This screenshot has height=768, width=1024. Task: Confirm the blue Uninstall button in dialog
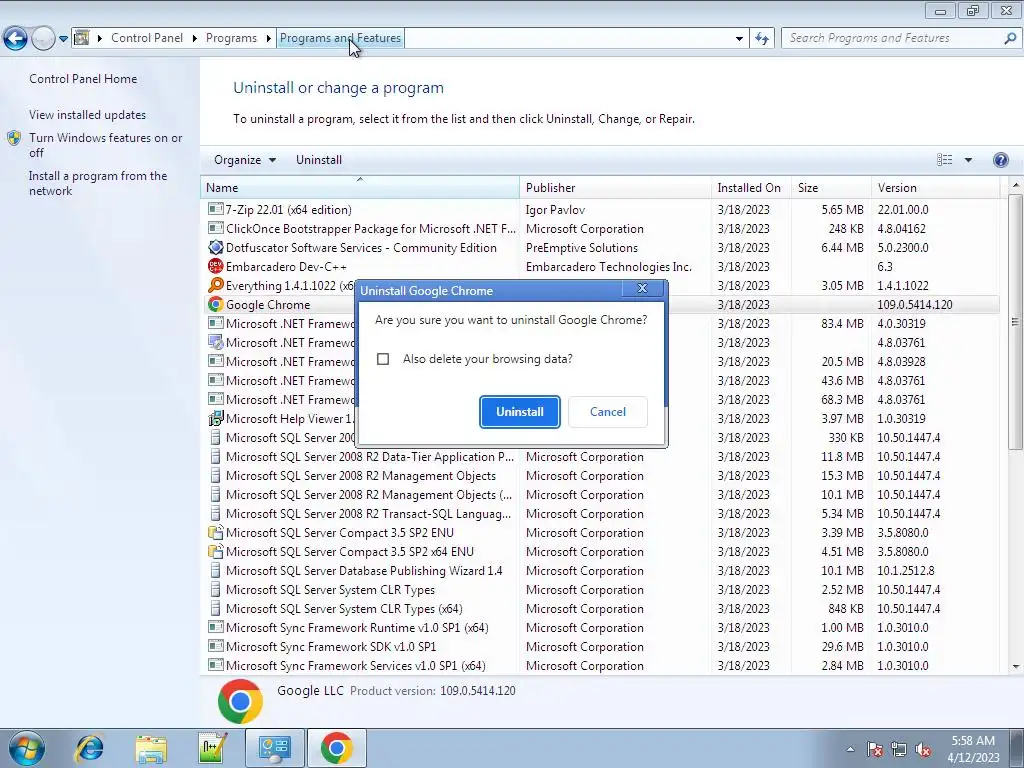tap(520, 412)
